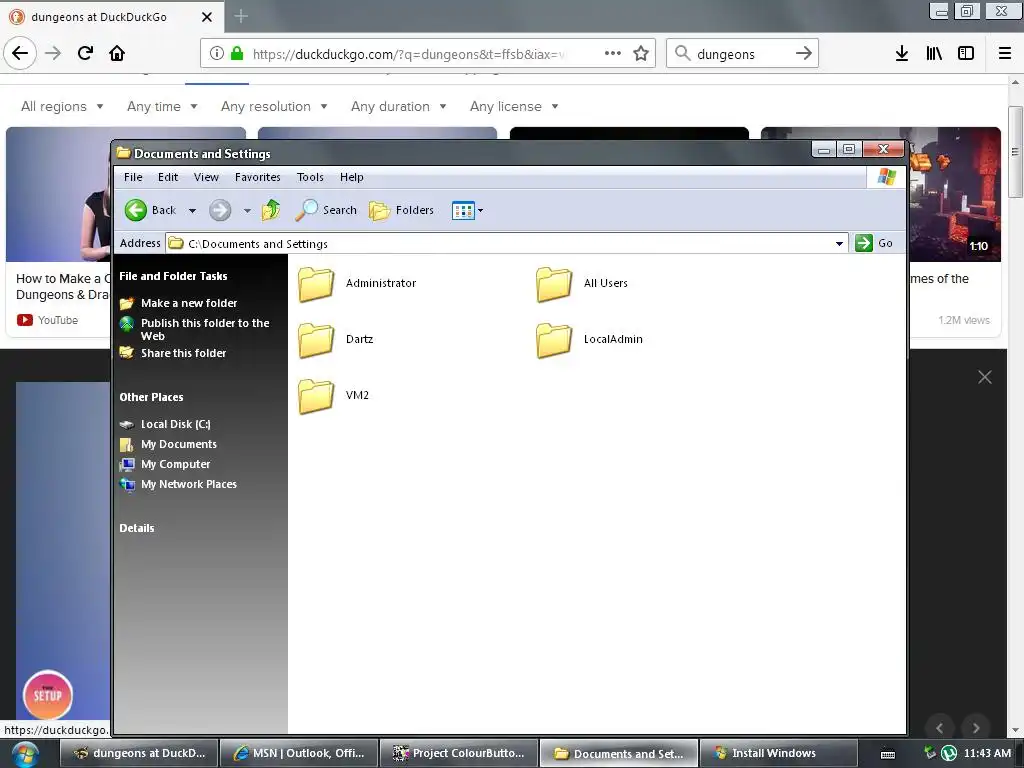Open a new Firefox tab with plus
Screen dimensions: 1024x768
[241, 16]
